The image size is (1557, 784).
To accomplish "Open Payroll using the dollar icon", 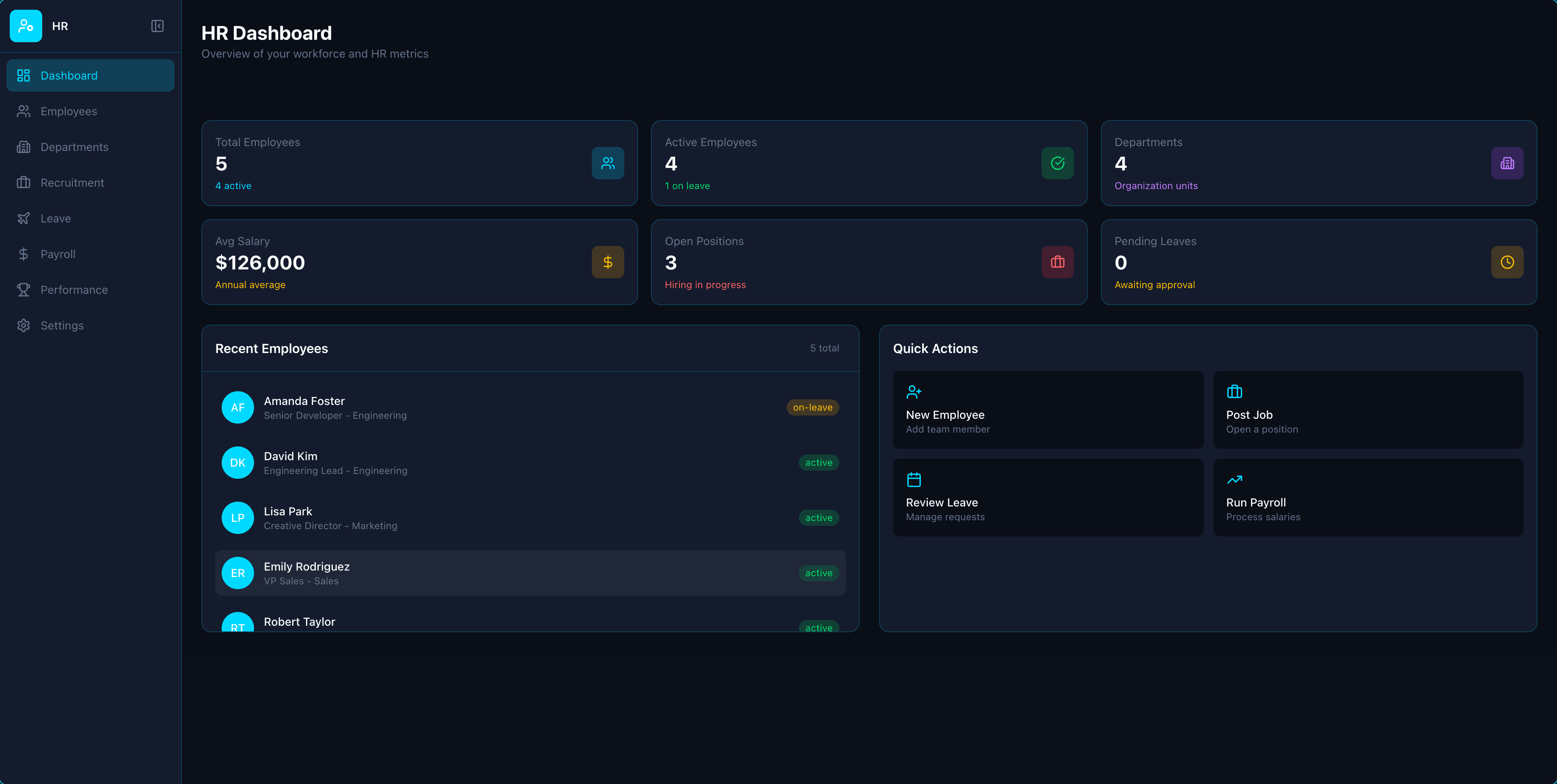I will coord(24,254).
